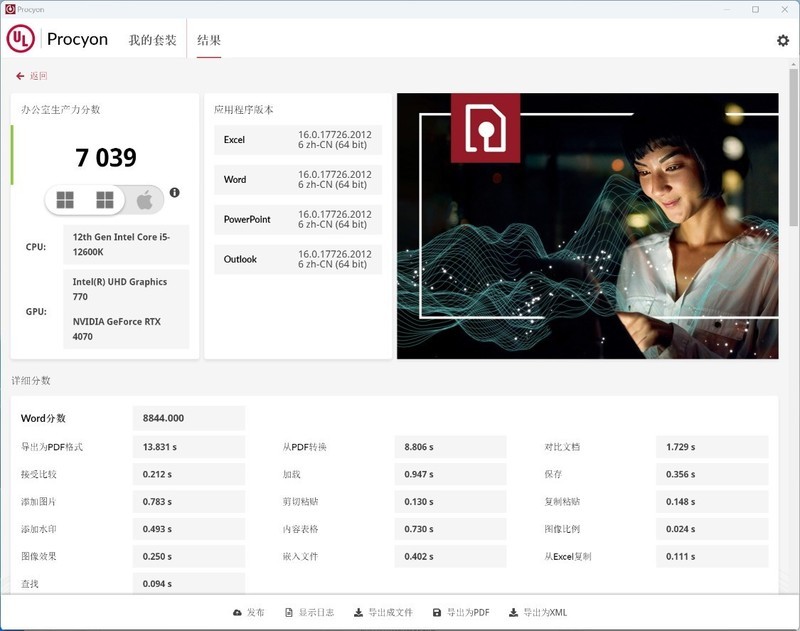Select the Outlook version entry
The width and height of the screenshot is (800, 631).
click(x=298, y=259)
